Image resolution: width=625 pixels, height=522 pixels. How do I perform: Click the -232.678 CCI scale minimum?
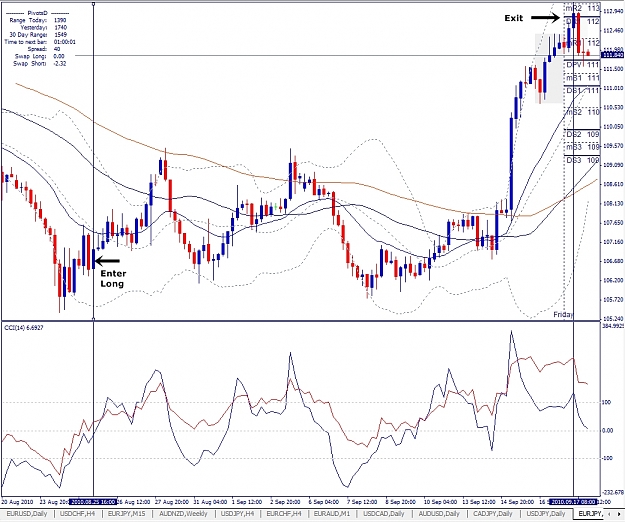[x=613, y=492]
